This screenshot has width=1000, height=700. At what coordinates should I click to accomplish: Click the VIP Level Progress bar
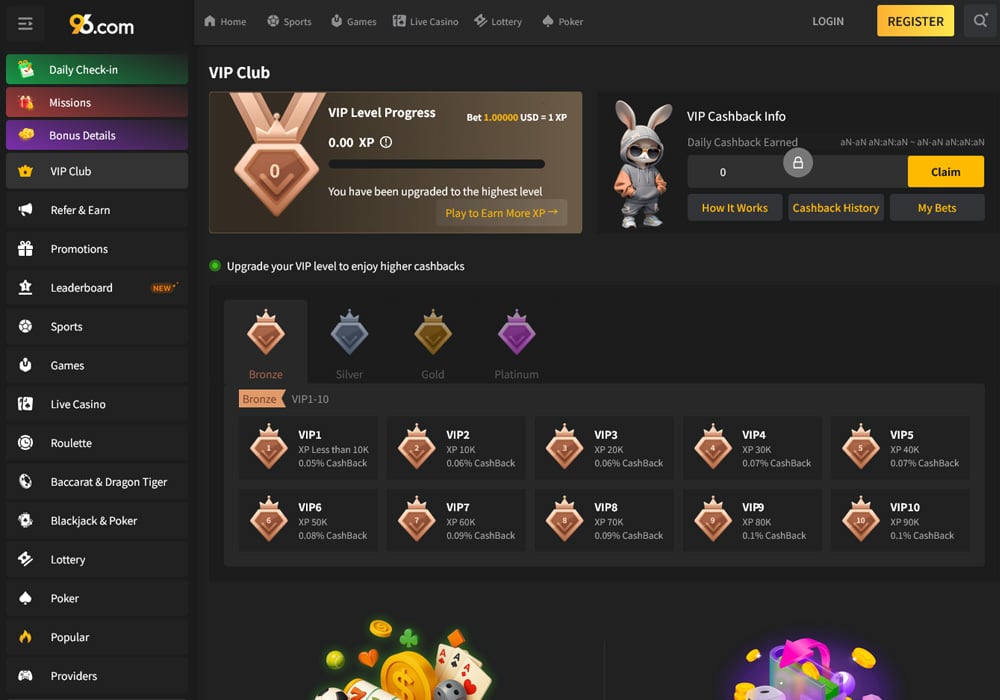tap(436, 164)
